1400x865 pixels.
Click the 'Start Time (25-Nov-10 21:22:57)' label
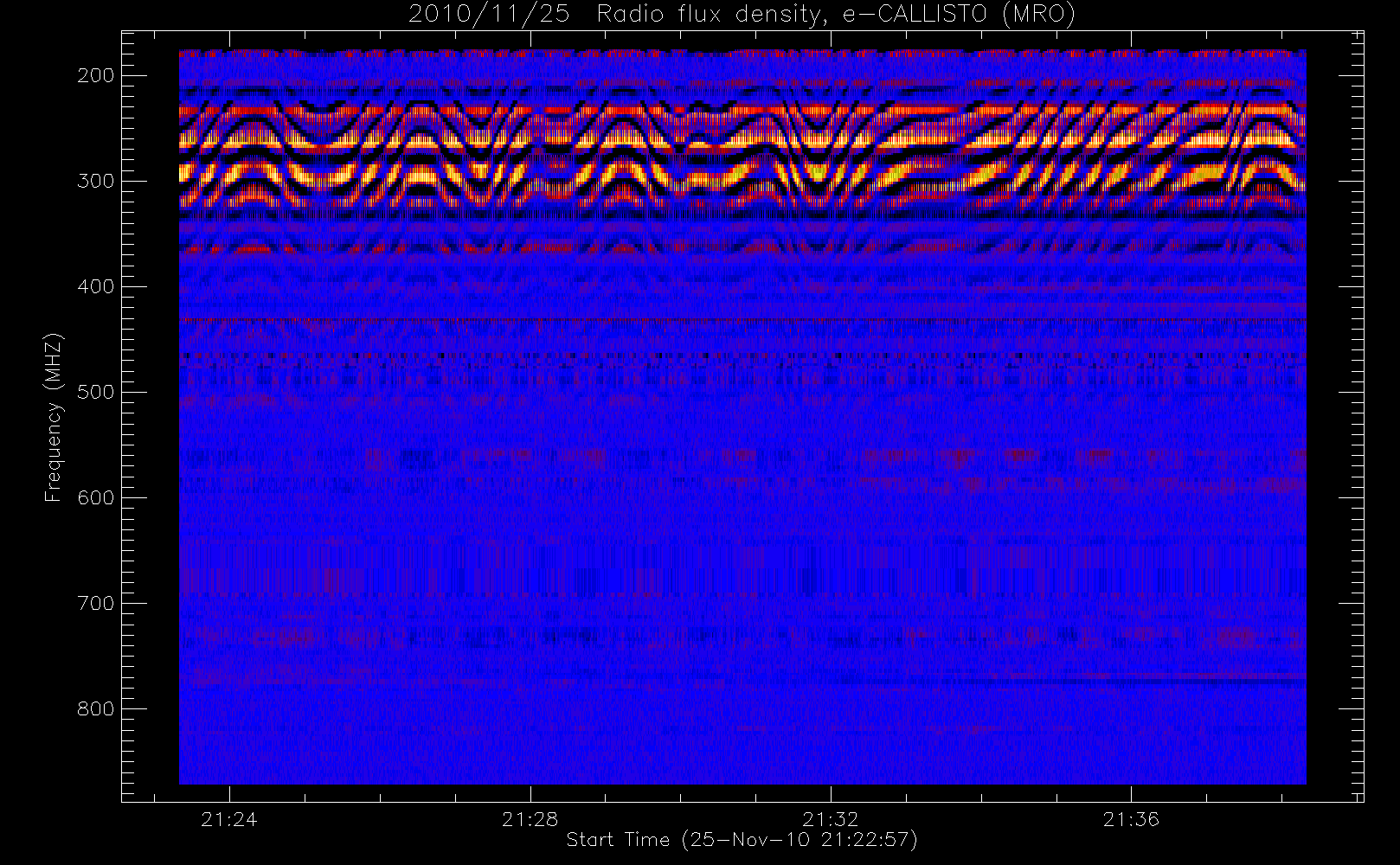(x=742, y=840)
